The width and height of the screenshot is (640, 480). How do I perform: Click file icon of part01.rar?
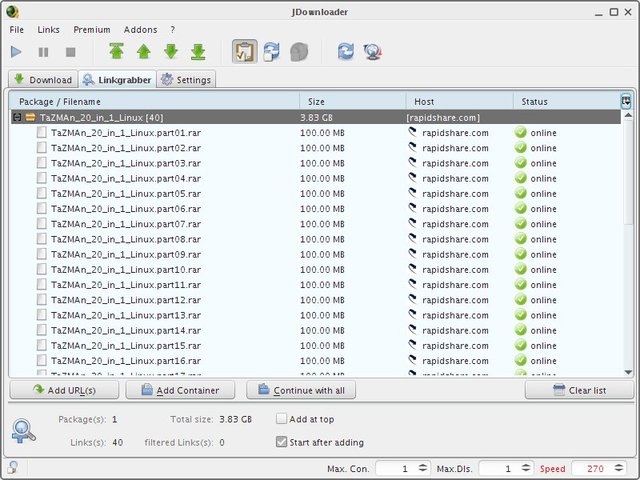(41, 133)
